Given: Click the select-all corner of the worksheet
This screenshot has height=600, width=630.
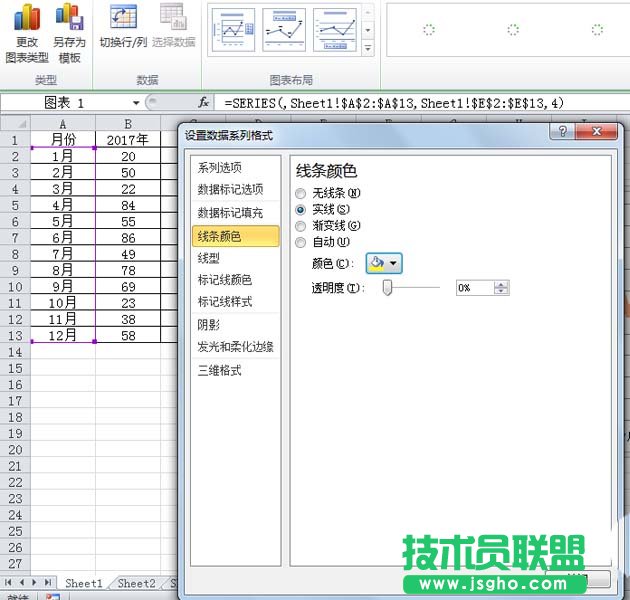Looking at the screenshot, I should pos(15,123).
